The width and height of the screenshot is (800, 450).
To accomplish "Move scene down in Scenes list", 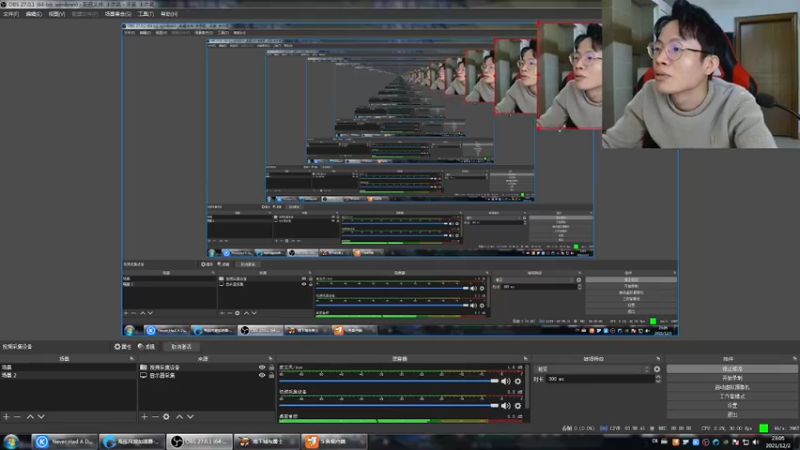I will (x=41, y=417).
